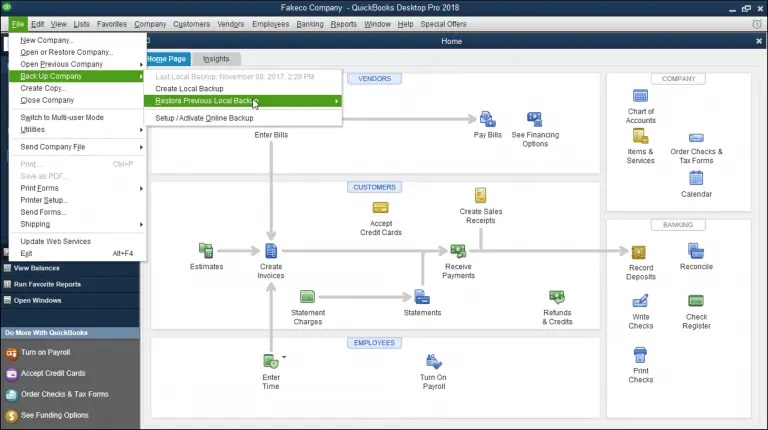Screen dimensions: 768x430
Task: Click Run Favorite Reports in sidebar
Action: pos(47,284)
